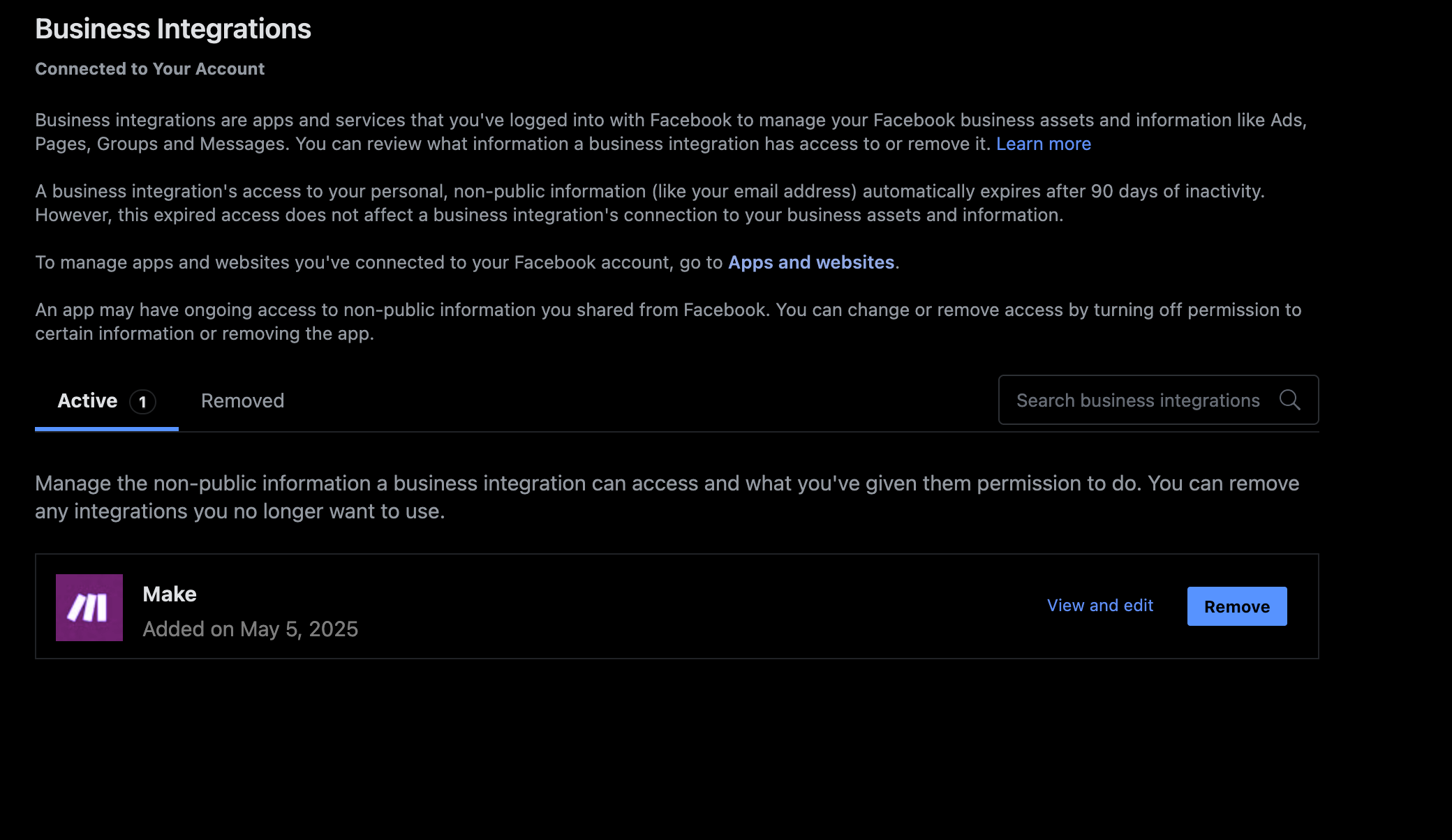Image resolution: width=1452 pixels, height=840 pixels.
Task: Click the To manage apps and websites sentence
Action: click(467, 262)
